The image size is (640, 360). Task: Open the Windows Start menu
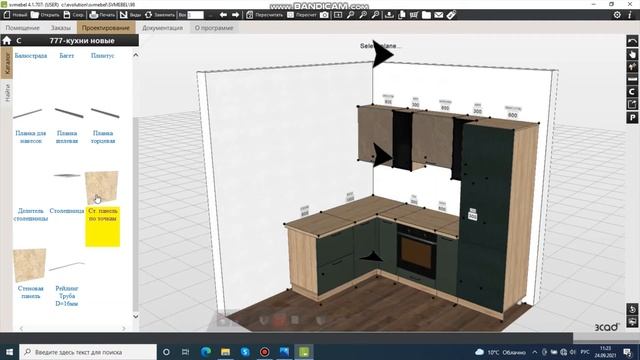(x=9, y=352)
